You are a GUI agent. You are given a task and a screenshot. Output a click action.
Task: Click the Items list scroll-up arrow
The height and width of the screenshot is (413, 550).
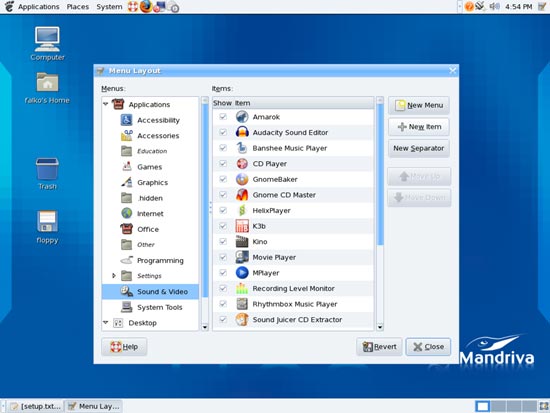(x=380, y=100)
